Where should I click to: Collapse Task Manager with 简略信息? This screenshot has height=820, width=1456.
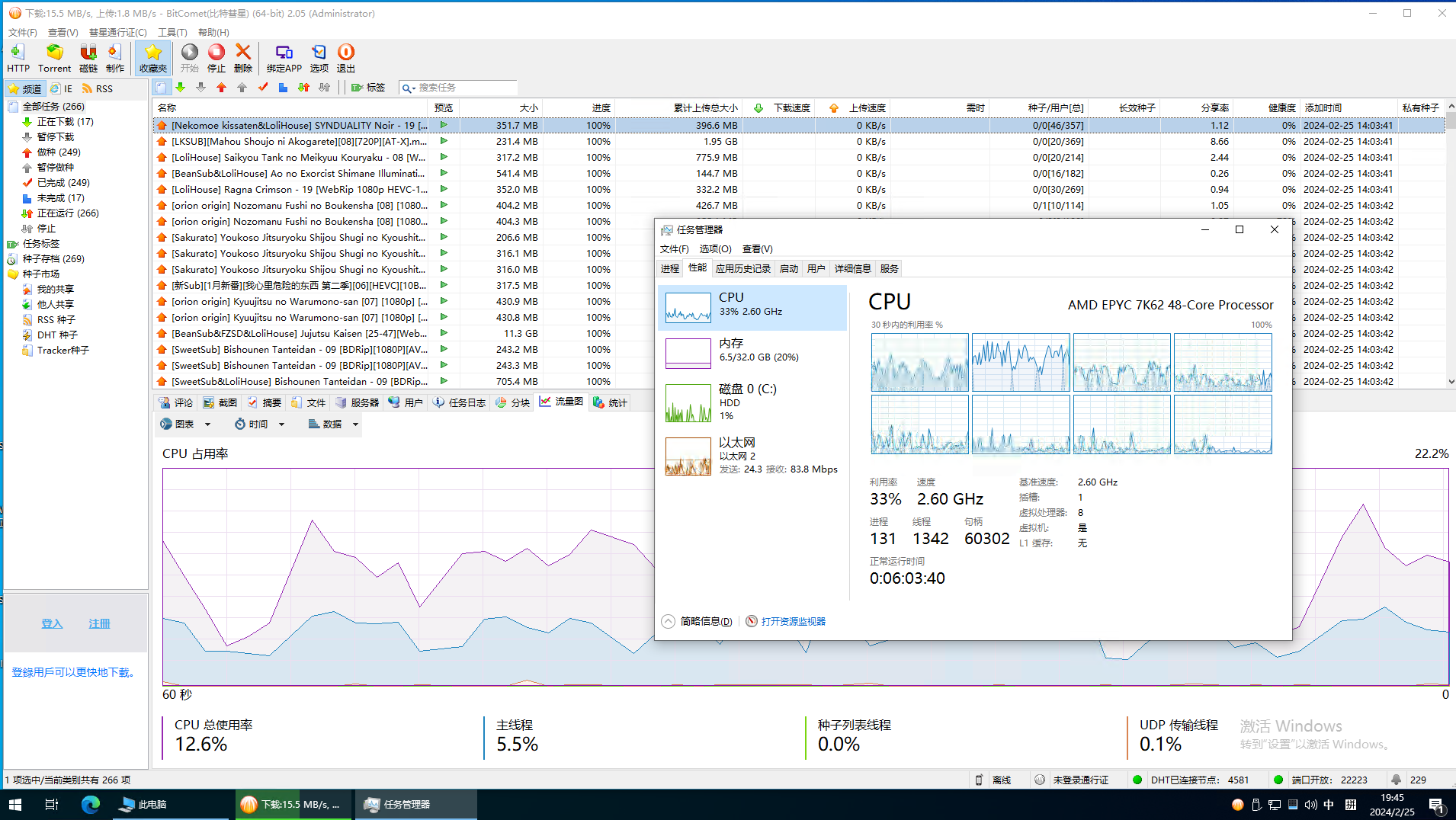click(698, 621)
